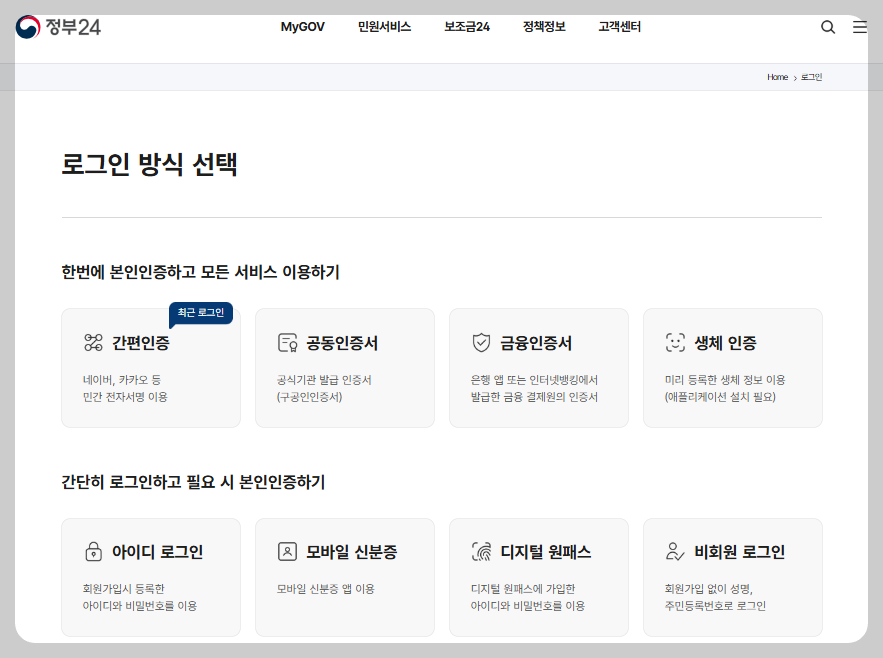The image size is (883, 658).
Task: Open the search magnifier icon
Action: coord(828,27)
